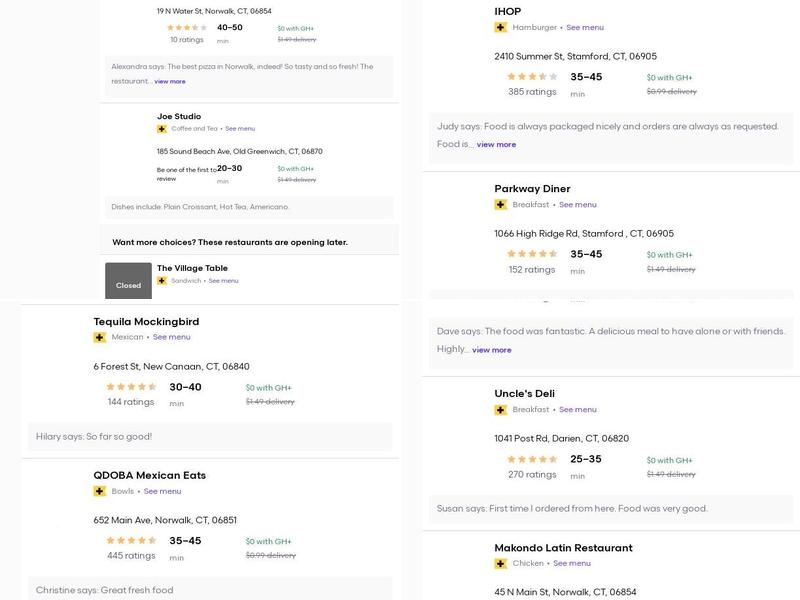Image resolution: width=800 pixels, height=600 pixels.
Task: Click the GH+ badge for Tequila Mockingbird
Action: coord(100,338)
